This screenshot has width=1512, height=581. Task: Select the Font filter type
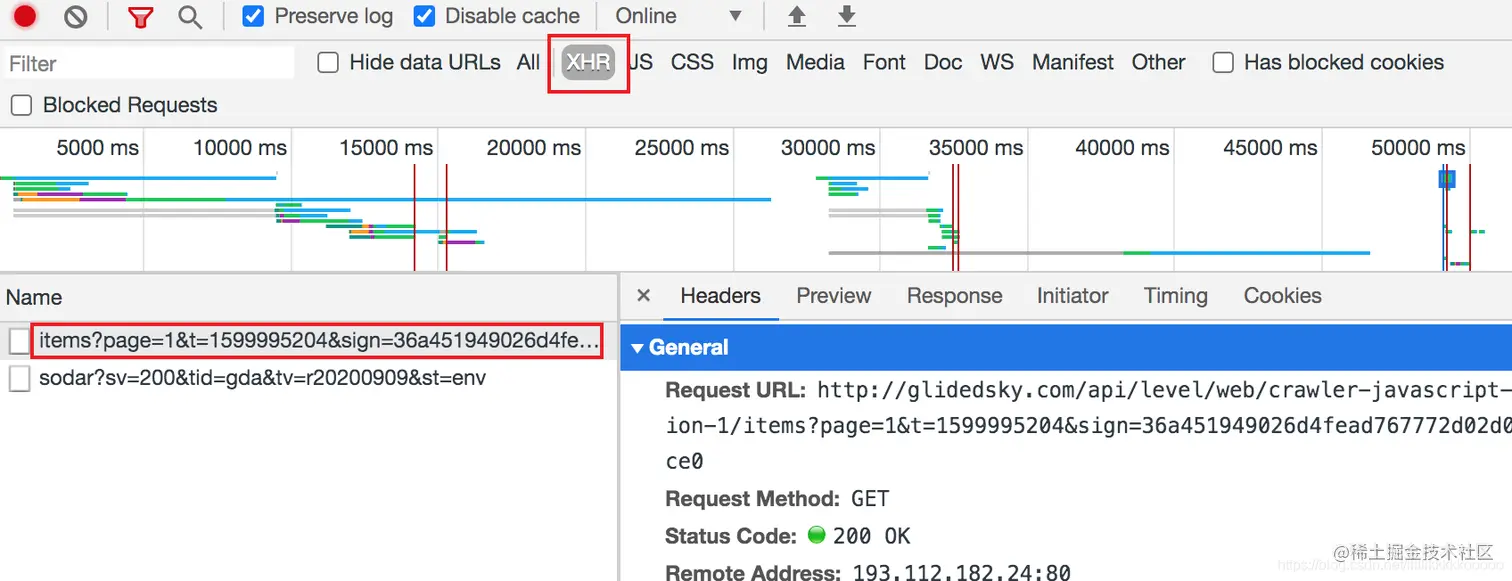[x=884, y=62]
